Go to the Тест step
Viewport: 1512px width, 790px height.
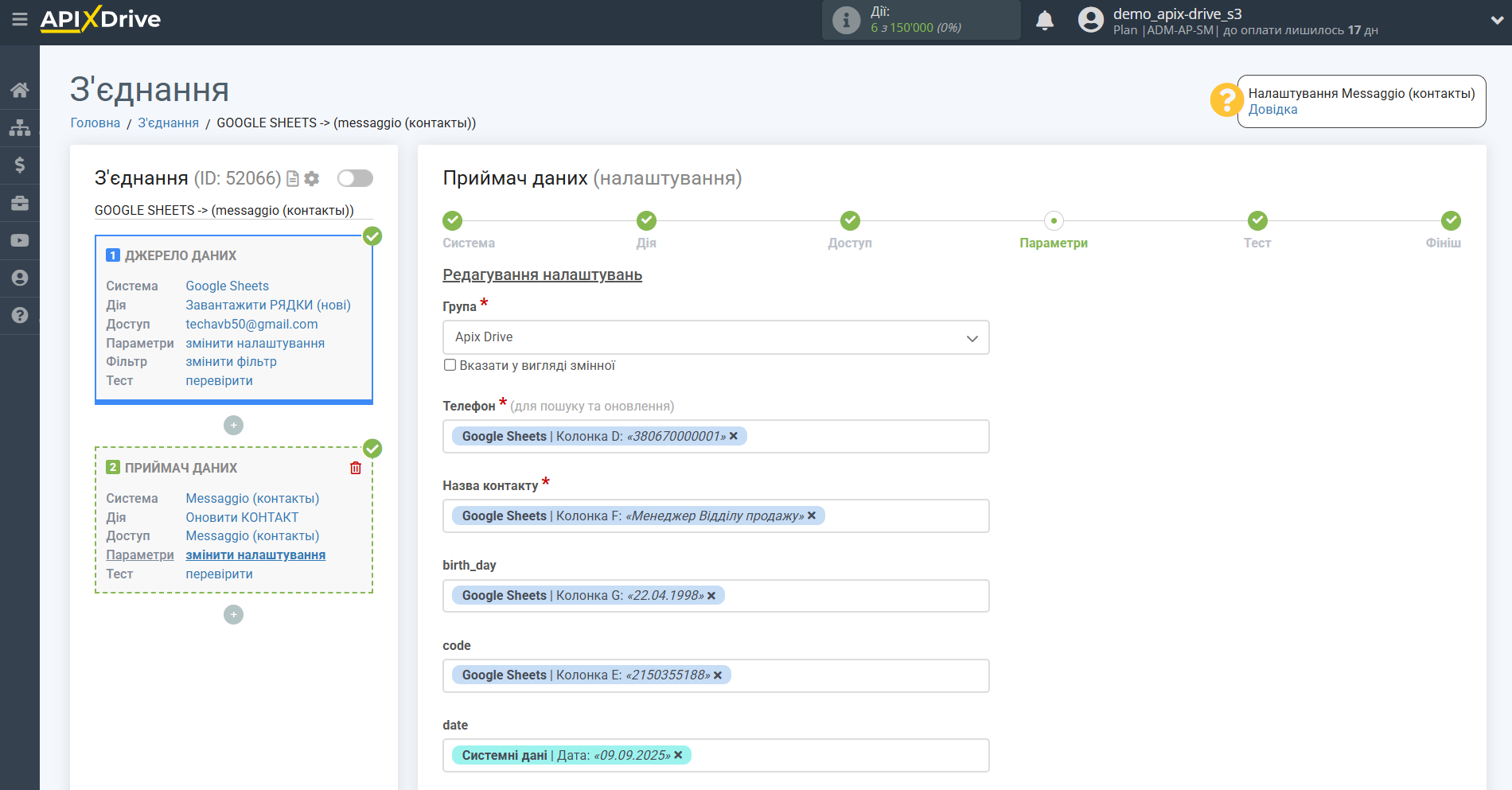(x=1257, y=221)
